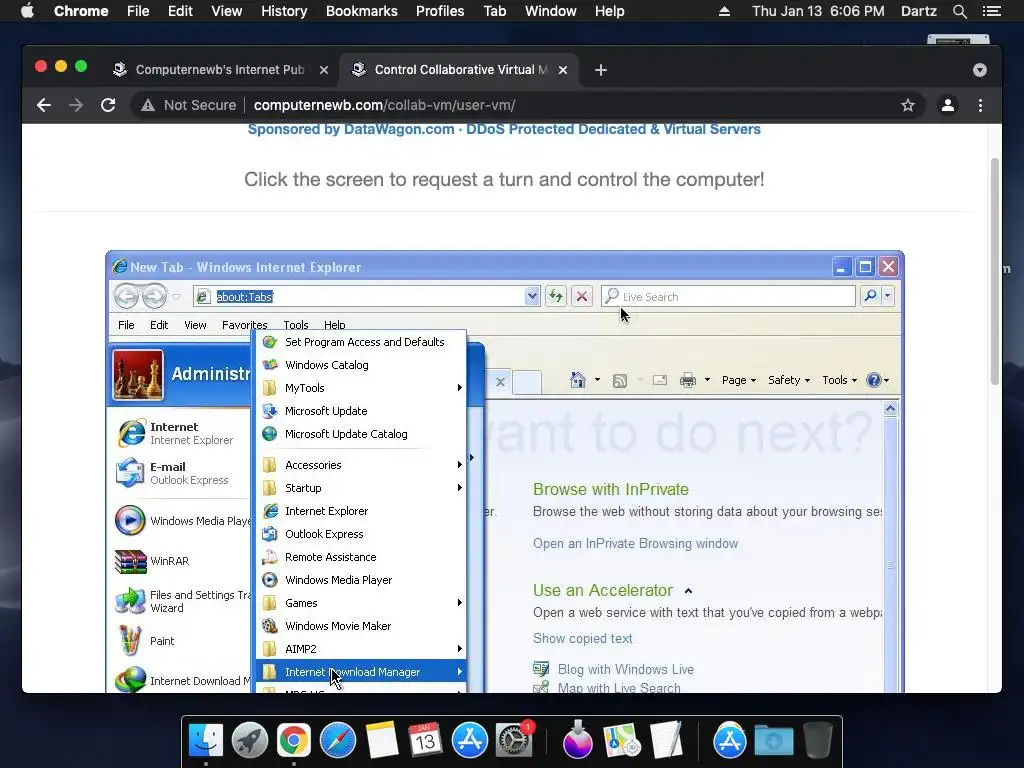Click the Not Secure warning icon
The height and width of the screenshot is (768, 1024).
[148, 105]
